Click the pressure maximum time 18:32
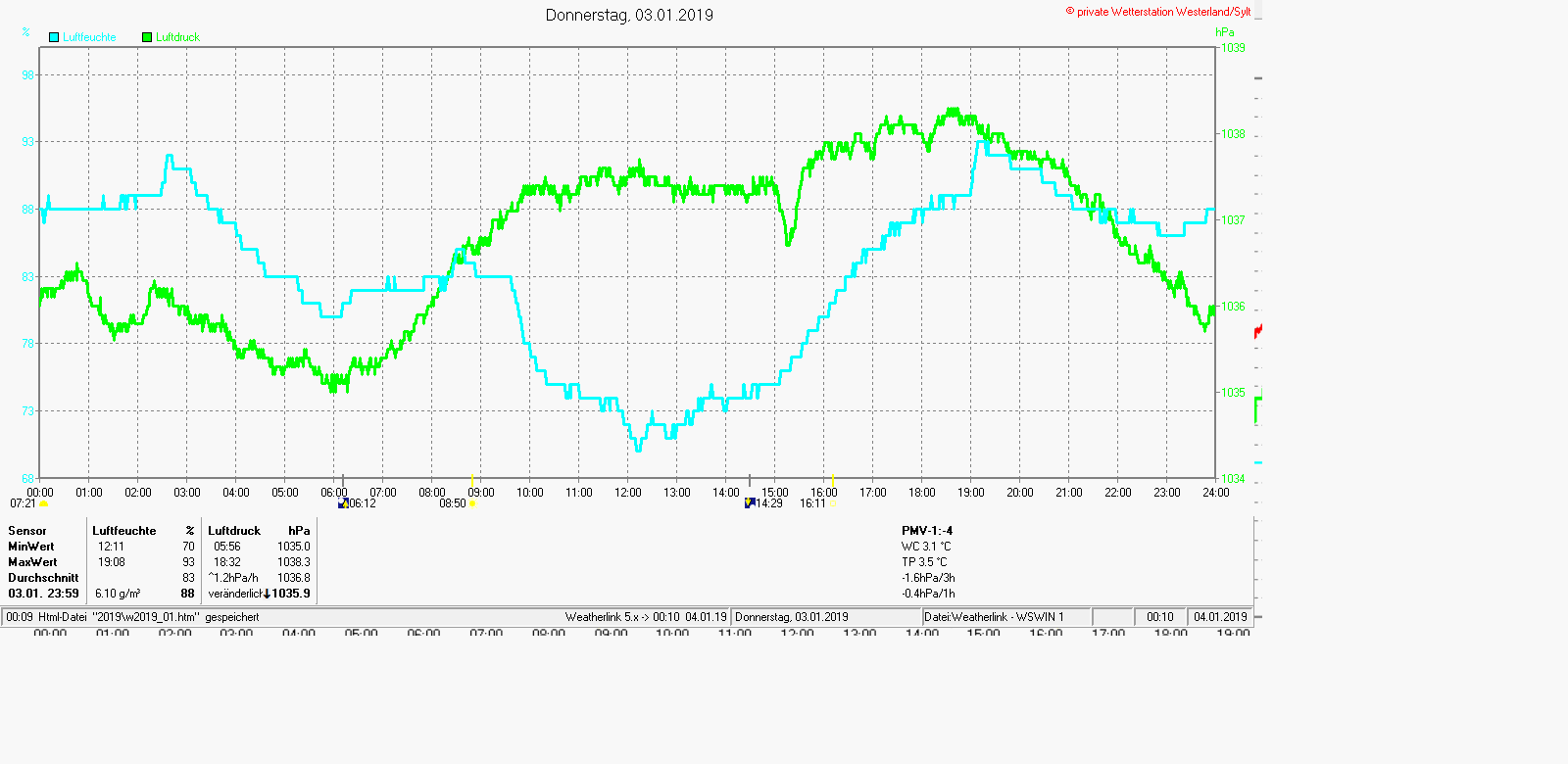Image resolution: width=1568 pixels, height=764 pixels. tap(227, 562)
